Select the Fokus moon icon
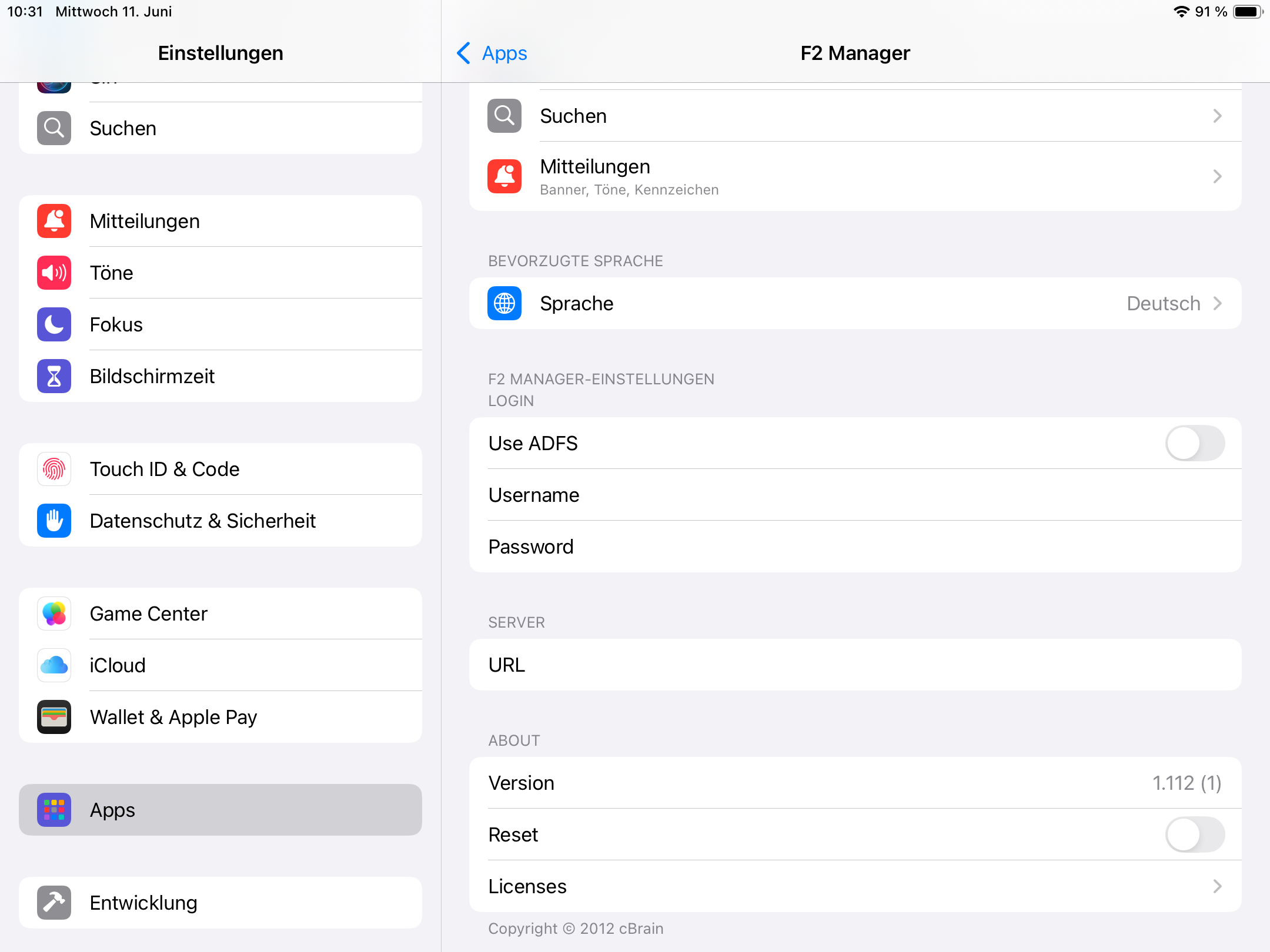 (54, 324)
